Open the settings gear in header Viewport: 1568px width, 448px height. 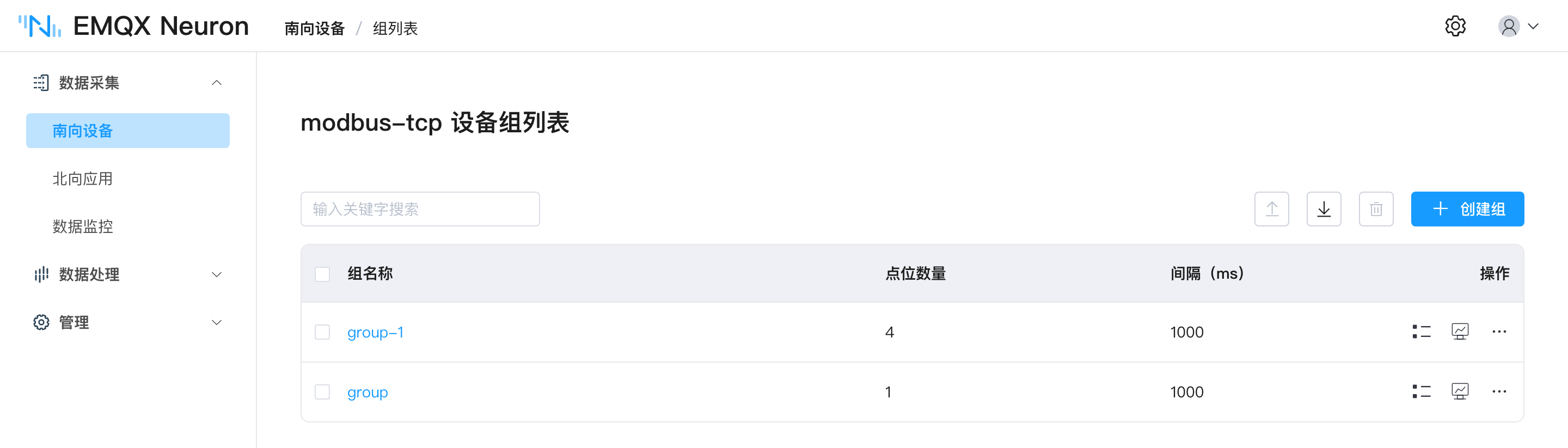click(1455, 26)
